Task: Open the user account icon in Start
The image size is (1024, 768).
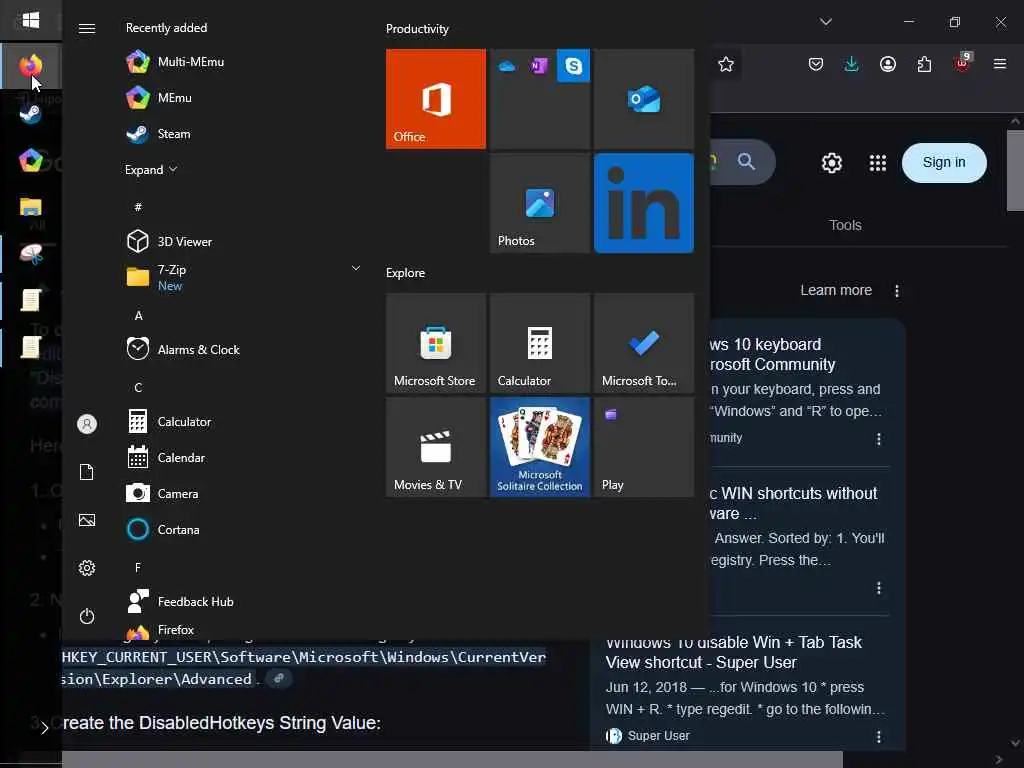Action: tap(87, 424)
